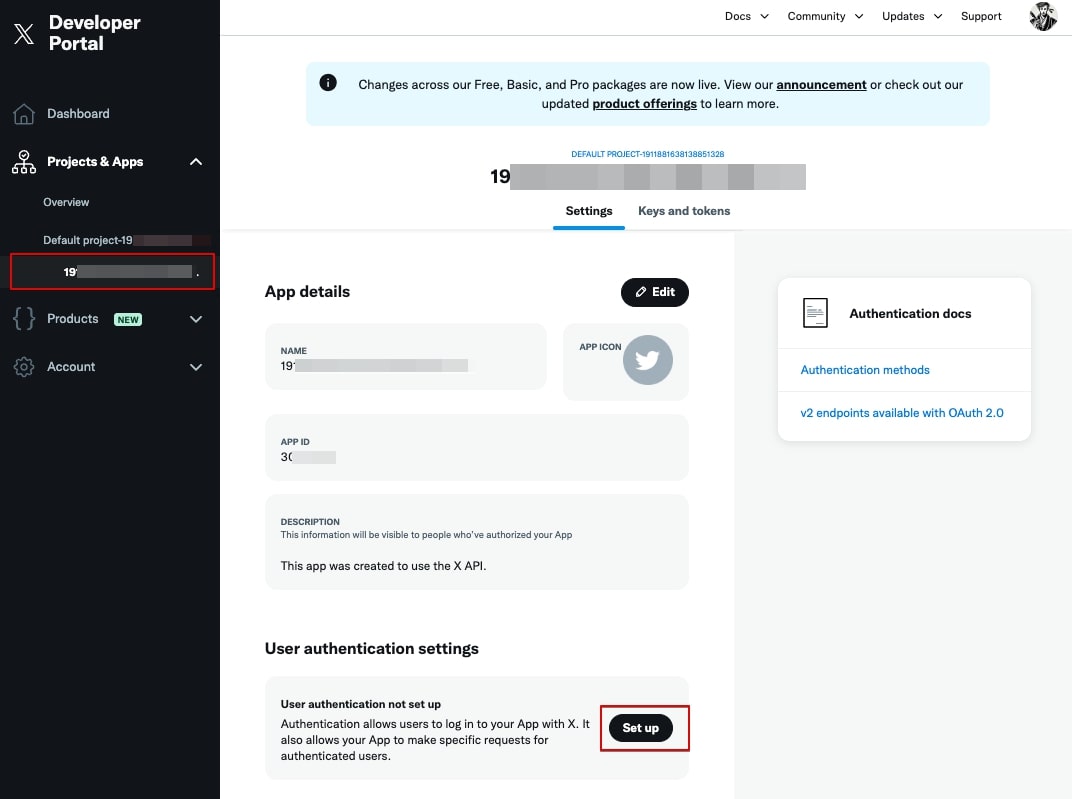Open the Authentication methods link

(x=865, y=370)
